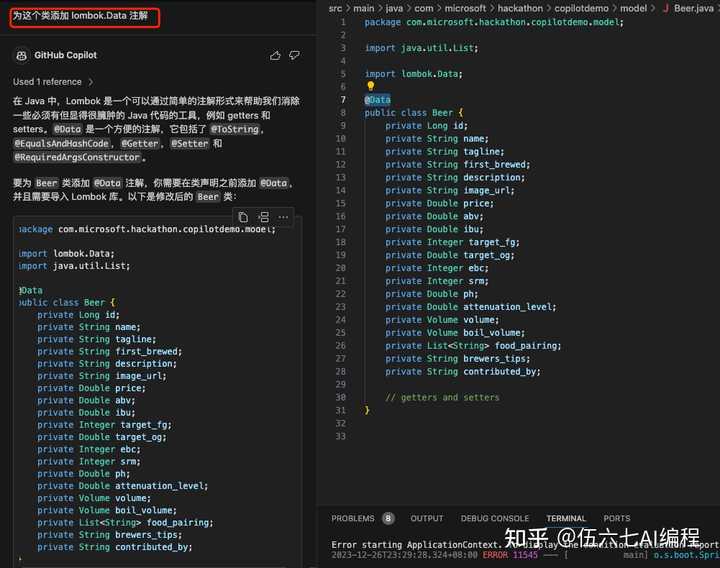Switch to the OUTPUT tab
This screenshot has height=568, width=720.
click(x=427, y=518)
